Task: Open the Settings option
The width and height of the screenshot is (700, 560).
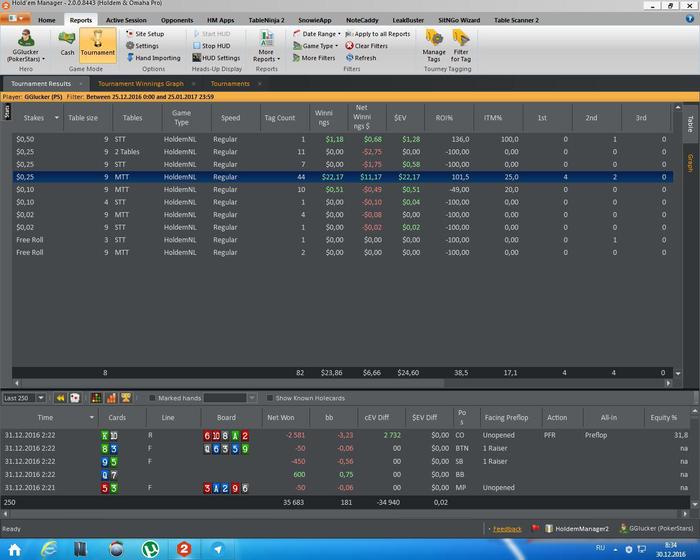Action: (142, 46)
